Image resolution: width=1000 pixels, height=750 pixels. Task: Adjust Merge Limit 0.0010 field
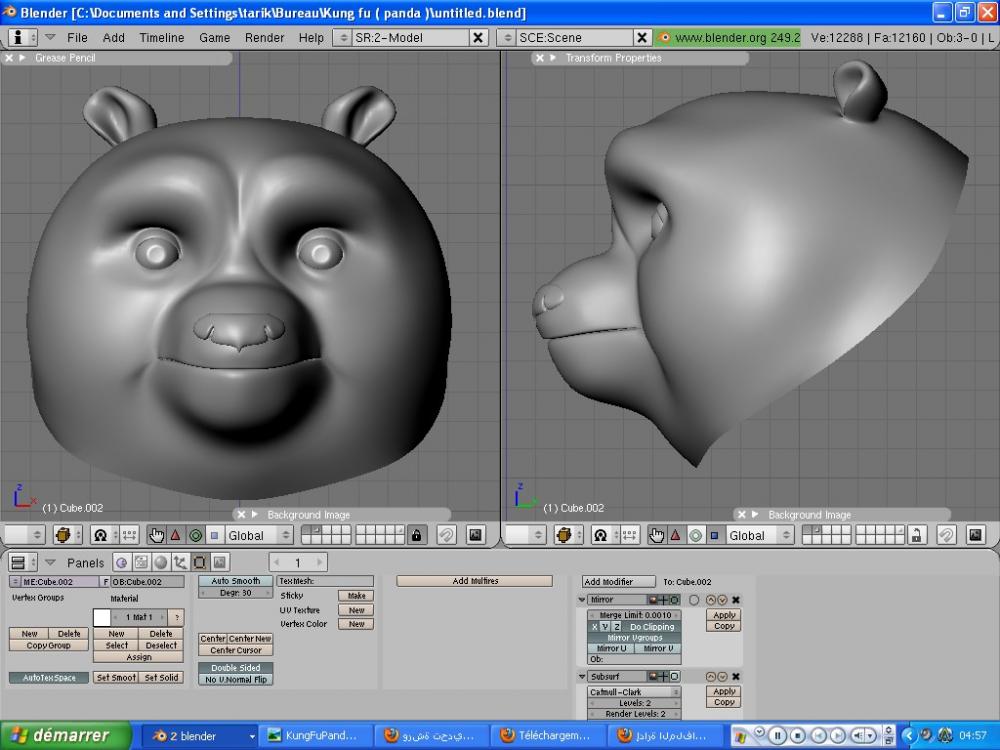pos(635,615)
